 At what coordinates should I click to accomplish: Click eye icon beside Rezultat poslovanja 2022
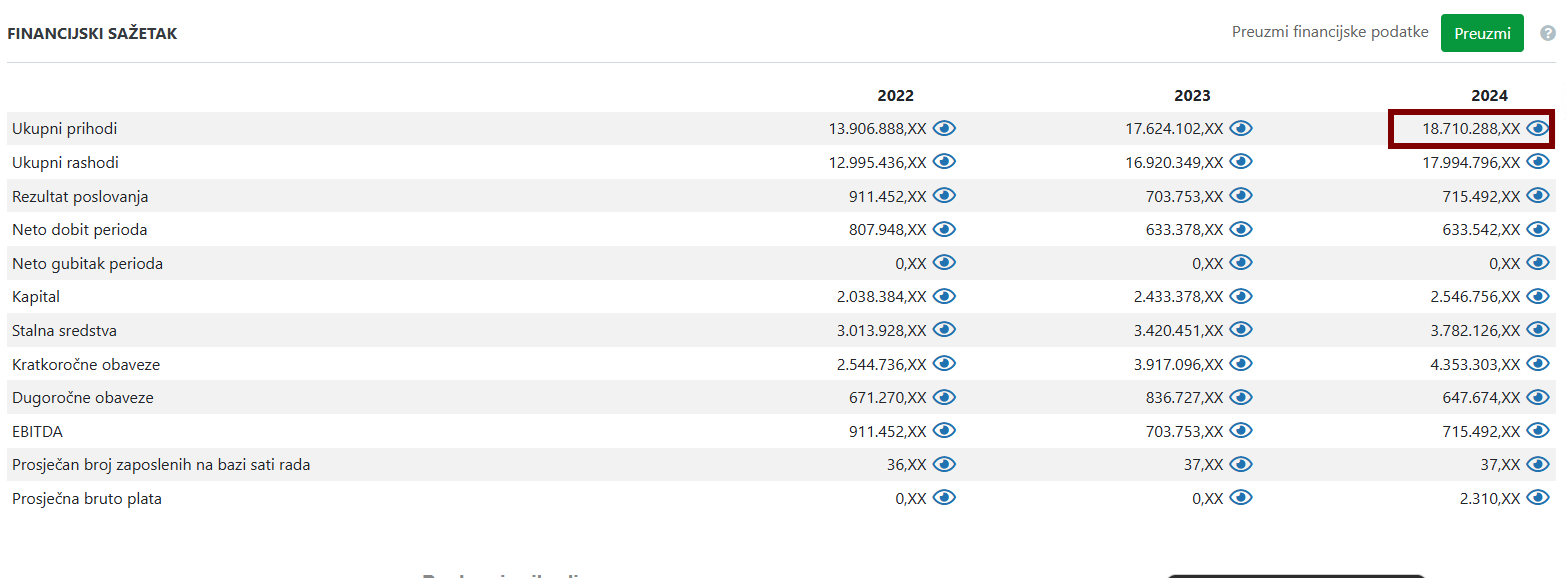(x=944, y=196)
